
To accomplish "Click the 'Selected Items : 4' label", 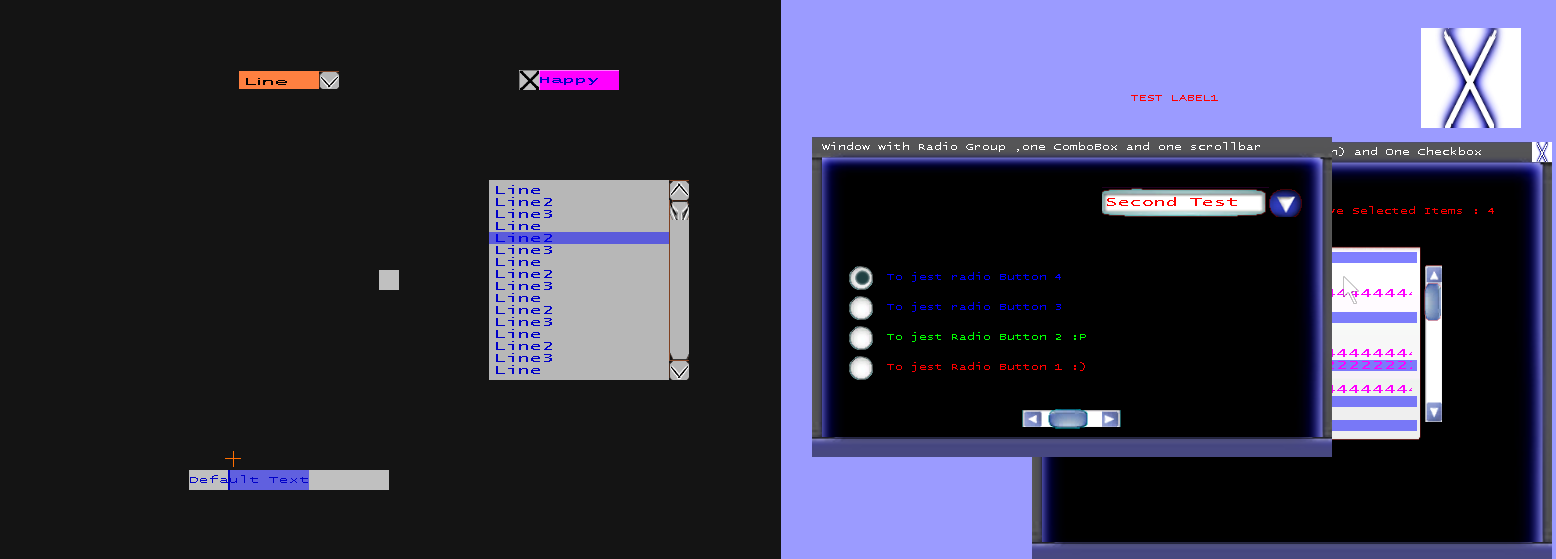I will 1411,211.
